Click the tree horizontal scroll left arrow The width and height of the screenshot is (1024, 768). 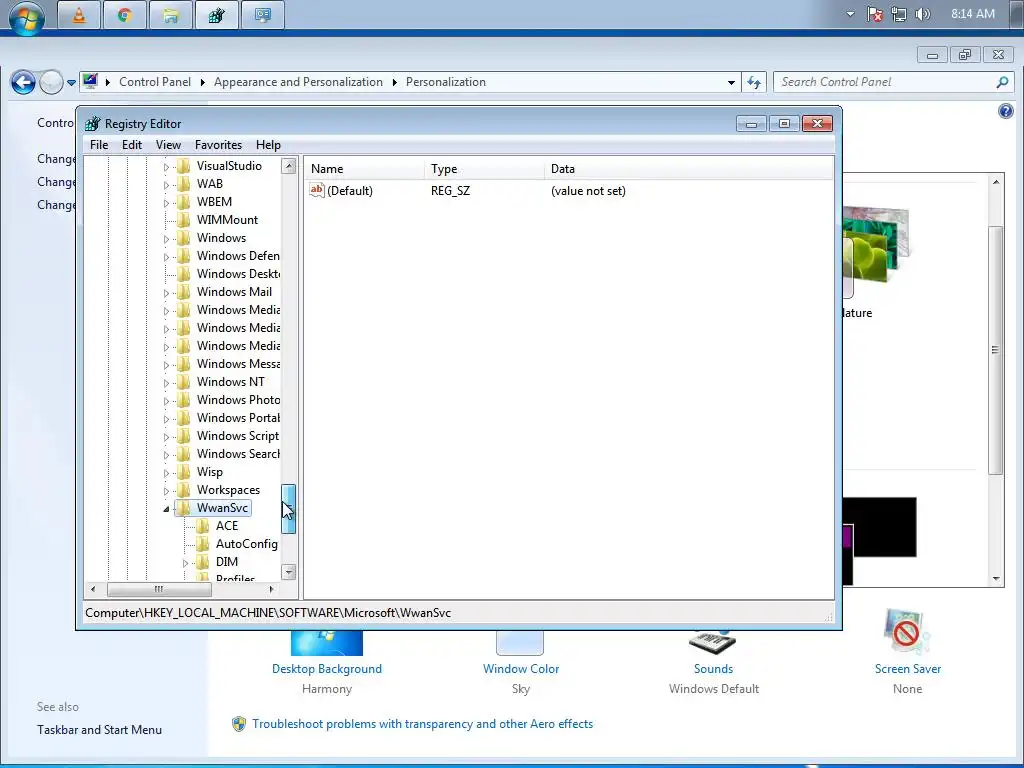[93, 589]
